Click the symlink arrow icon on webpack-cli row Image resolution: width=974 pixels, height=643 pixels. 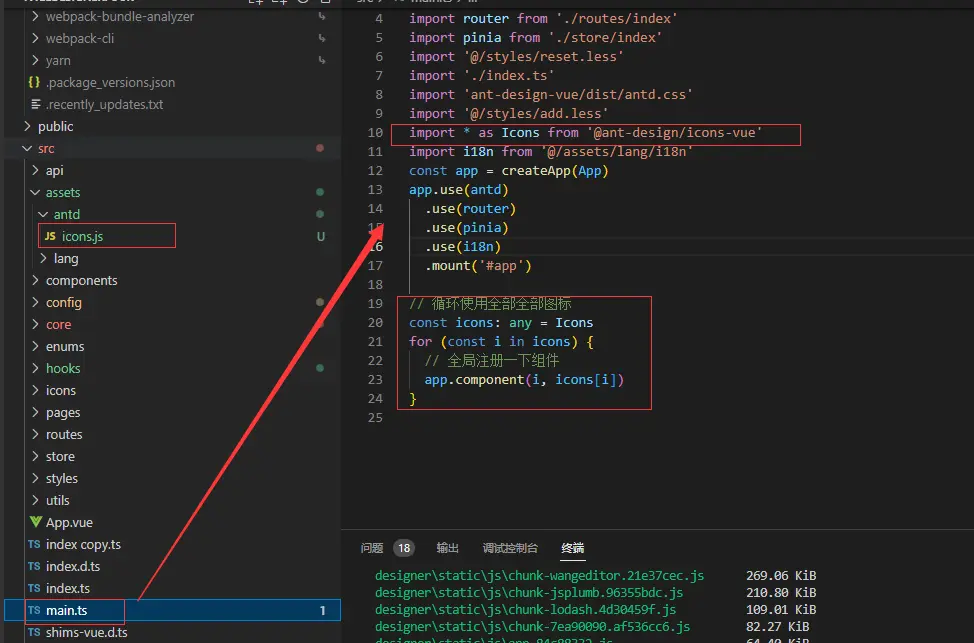pyautogui.click(x=321, y=39)
